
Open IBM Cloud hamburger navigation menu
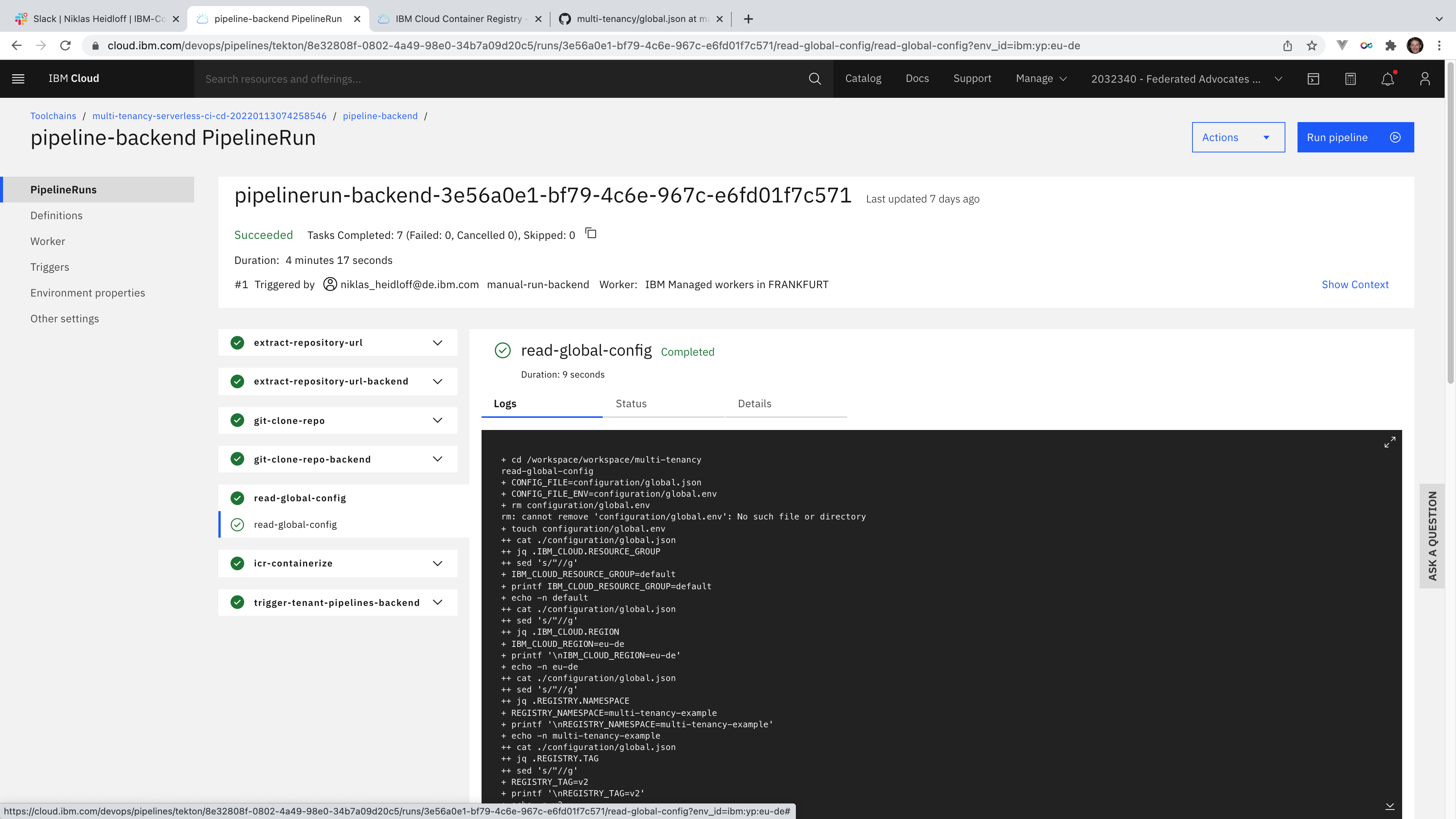click(18, 78)
